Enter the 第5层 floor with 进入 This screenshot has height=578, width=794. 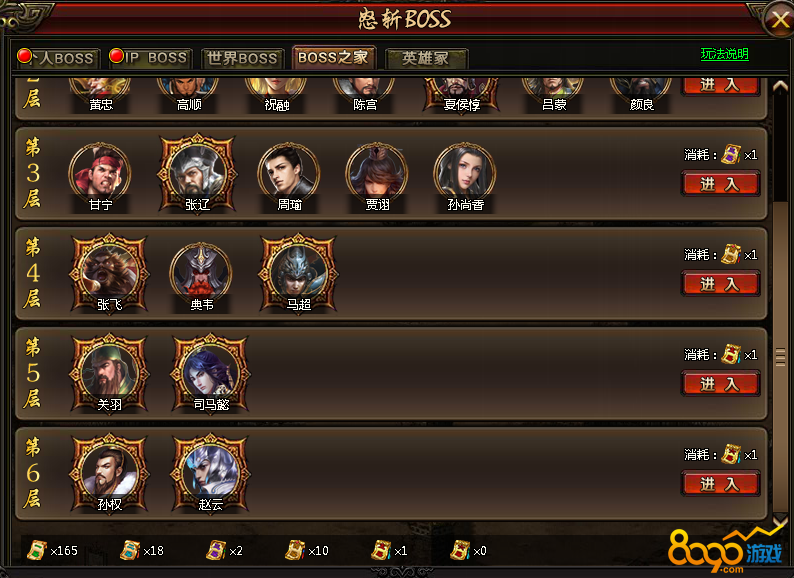(x=720, y=384)
